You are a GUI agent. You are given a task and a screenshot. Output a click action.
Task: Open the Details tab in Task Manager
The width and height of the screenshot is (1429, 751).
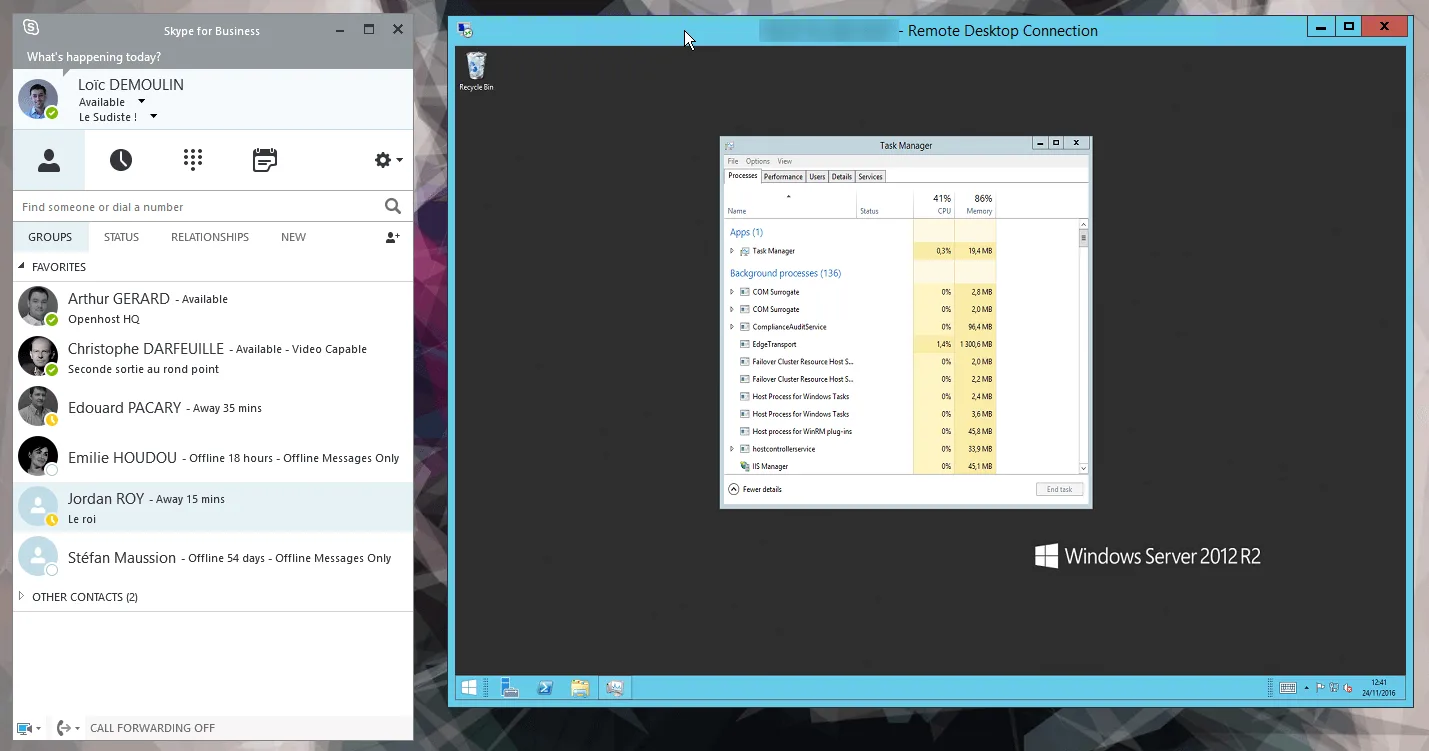[x=842, y=176]
